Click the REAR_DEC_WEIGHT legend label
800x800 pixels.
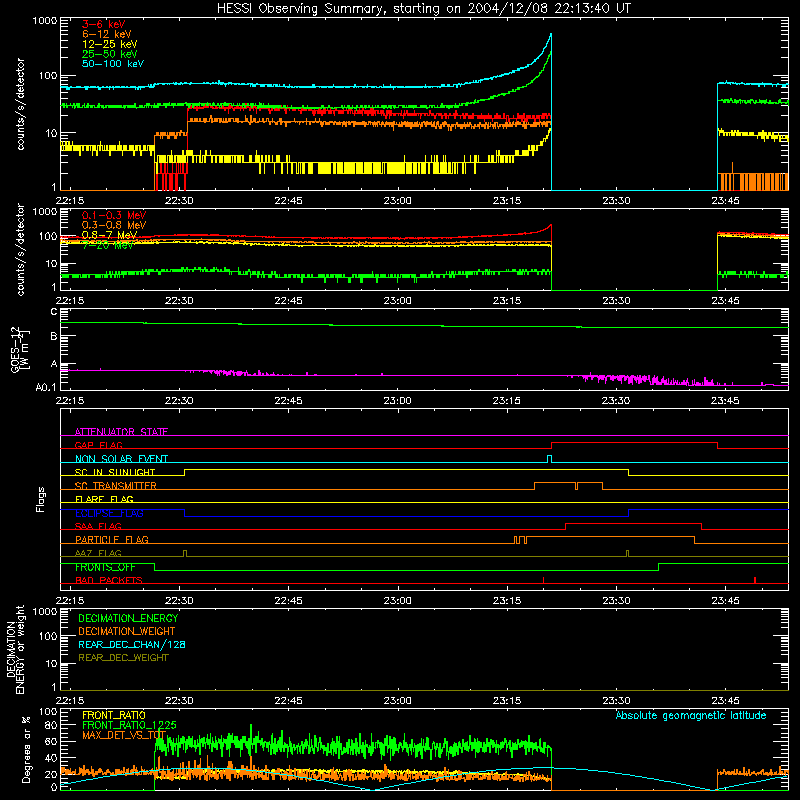point(123,658)
